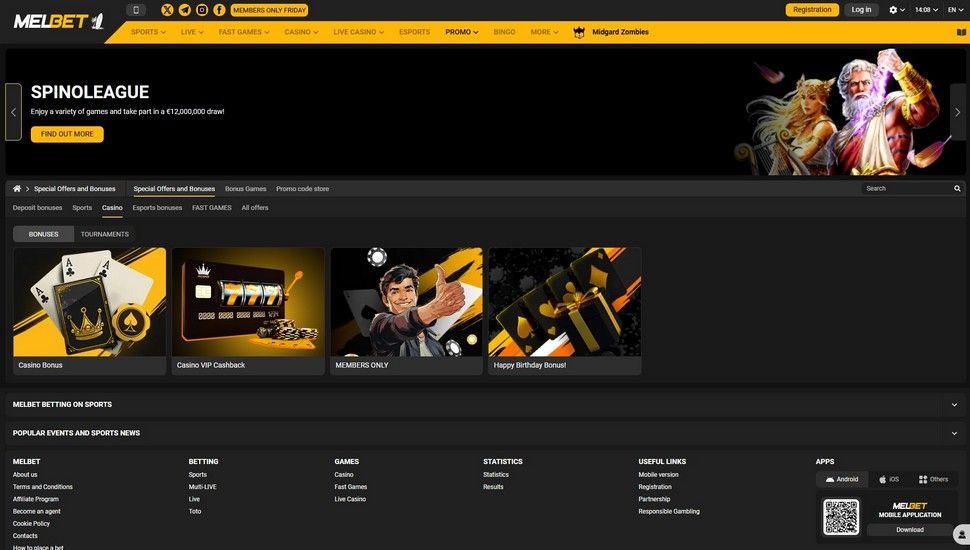
Task: Toggle to TOURNAMENTS view
Action: tap(105, 234)
